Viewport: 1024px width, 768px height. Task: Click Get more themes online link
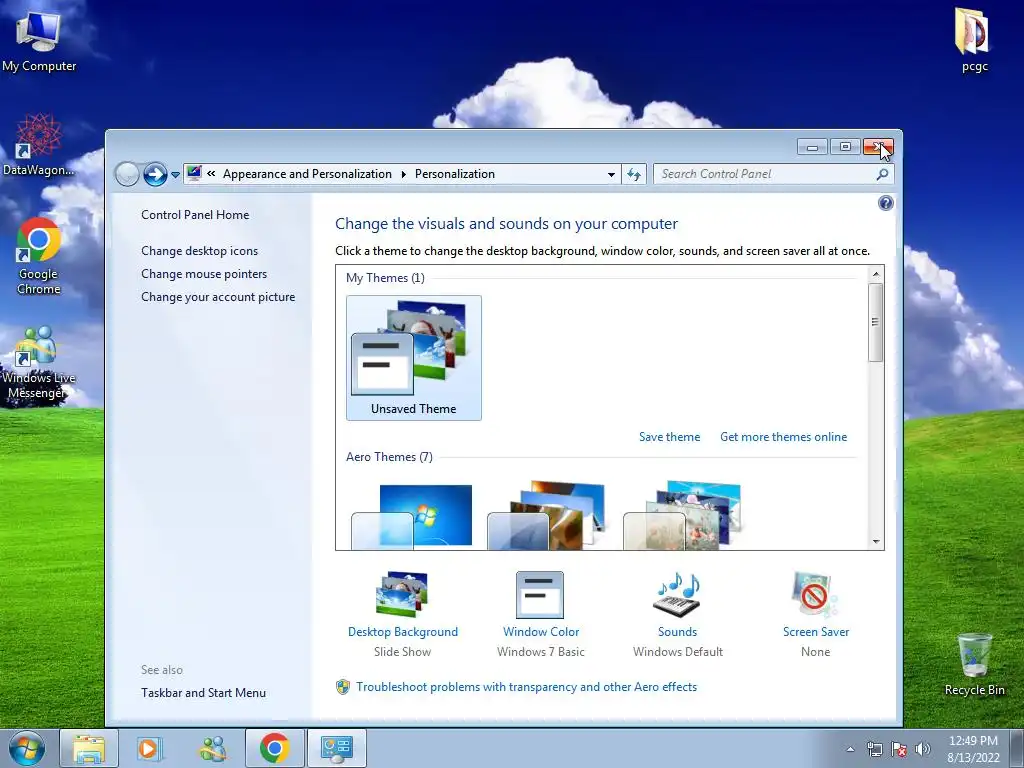[x=783, y=437]
